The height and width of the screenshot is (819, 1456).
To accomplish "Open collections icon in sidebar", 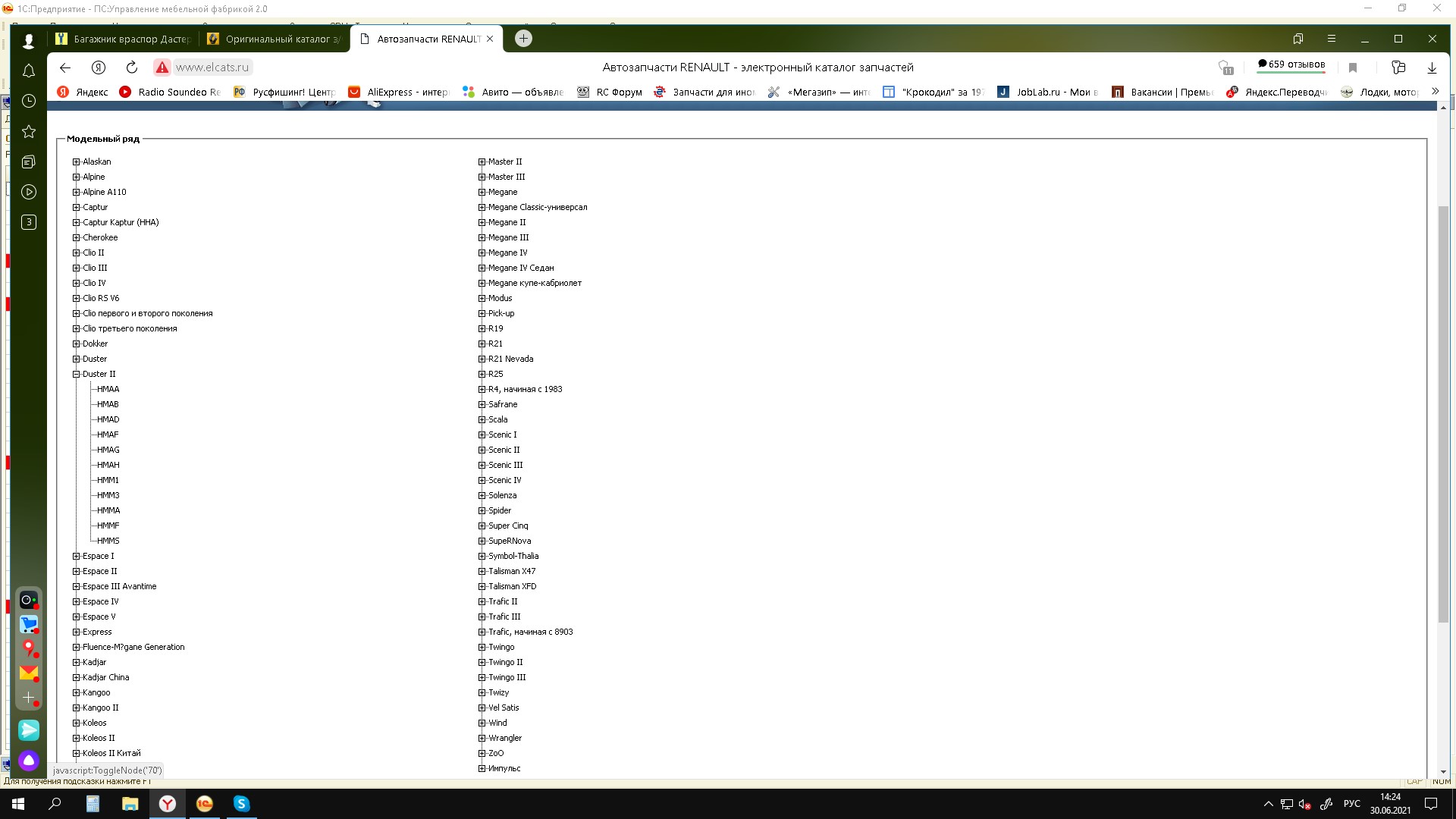I will tap(29, 162).
